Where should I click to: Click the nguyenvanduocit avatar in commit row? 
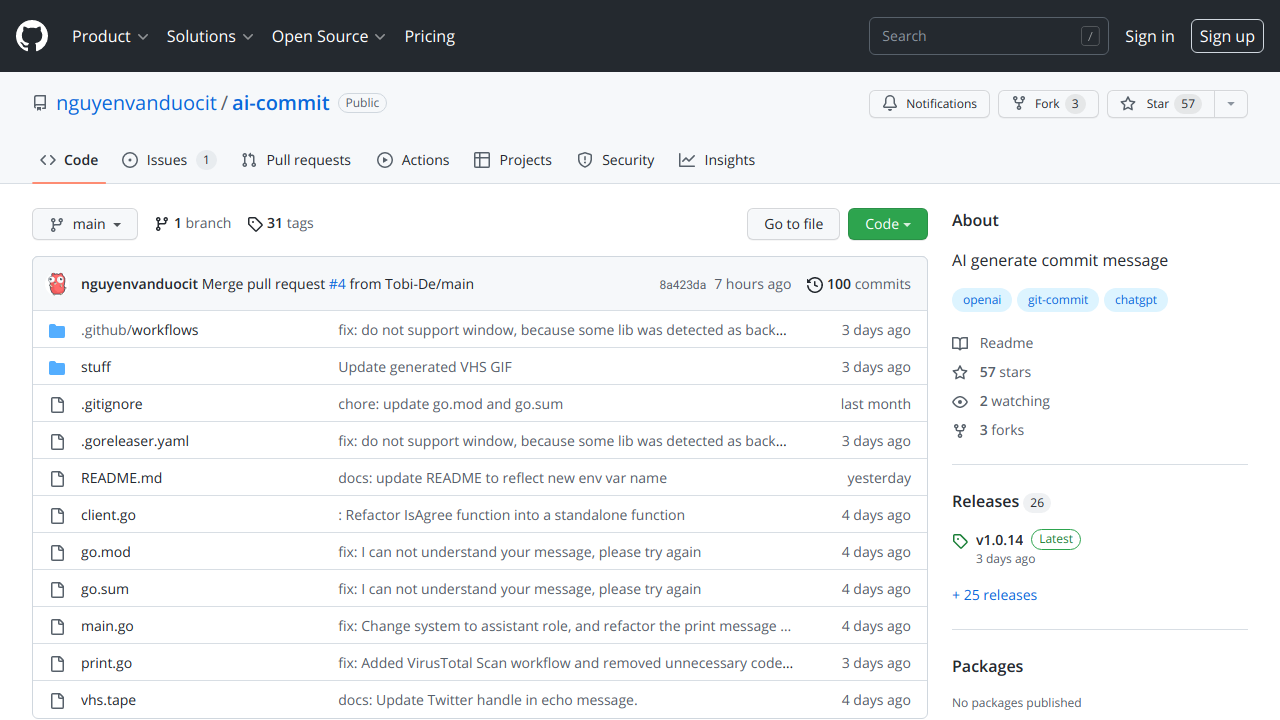tap(58, 284)
